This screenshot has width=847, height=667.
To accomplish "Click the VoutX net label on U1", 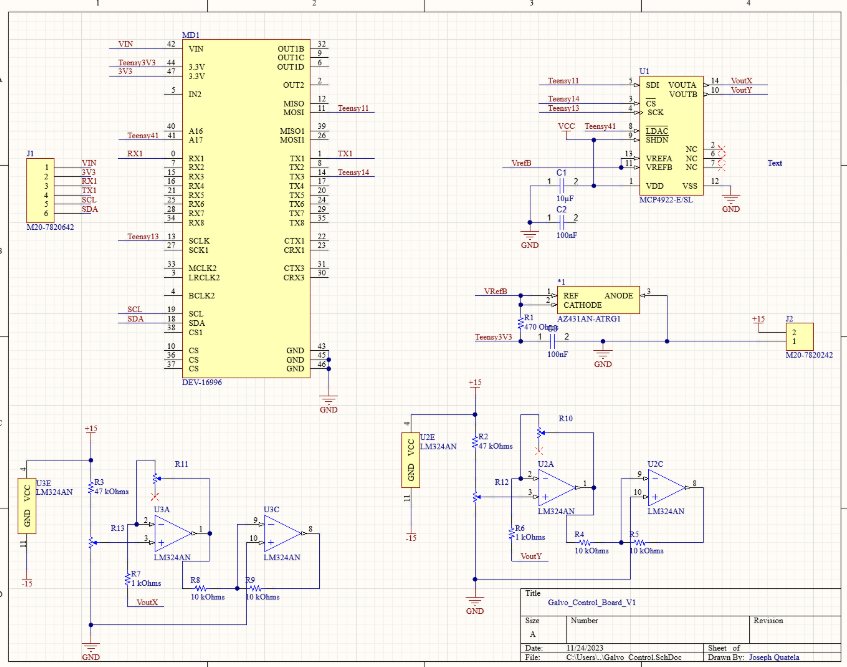I will [x=741, y=80].
